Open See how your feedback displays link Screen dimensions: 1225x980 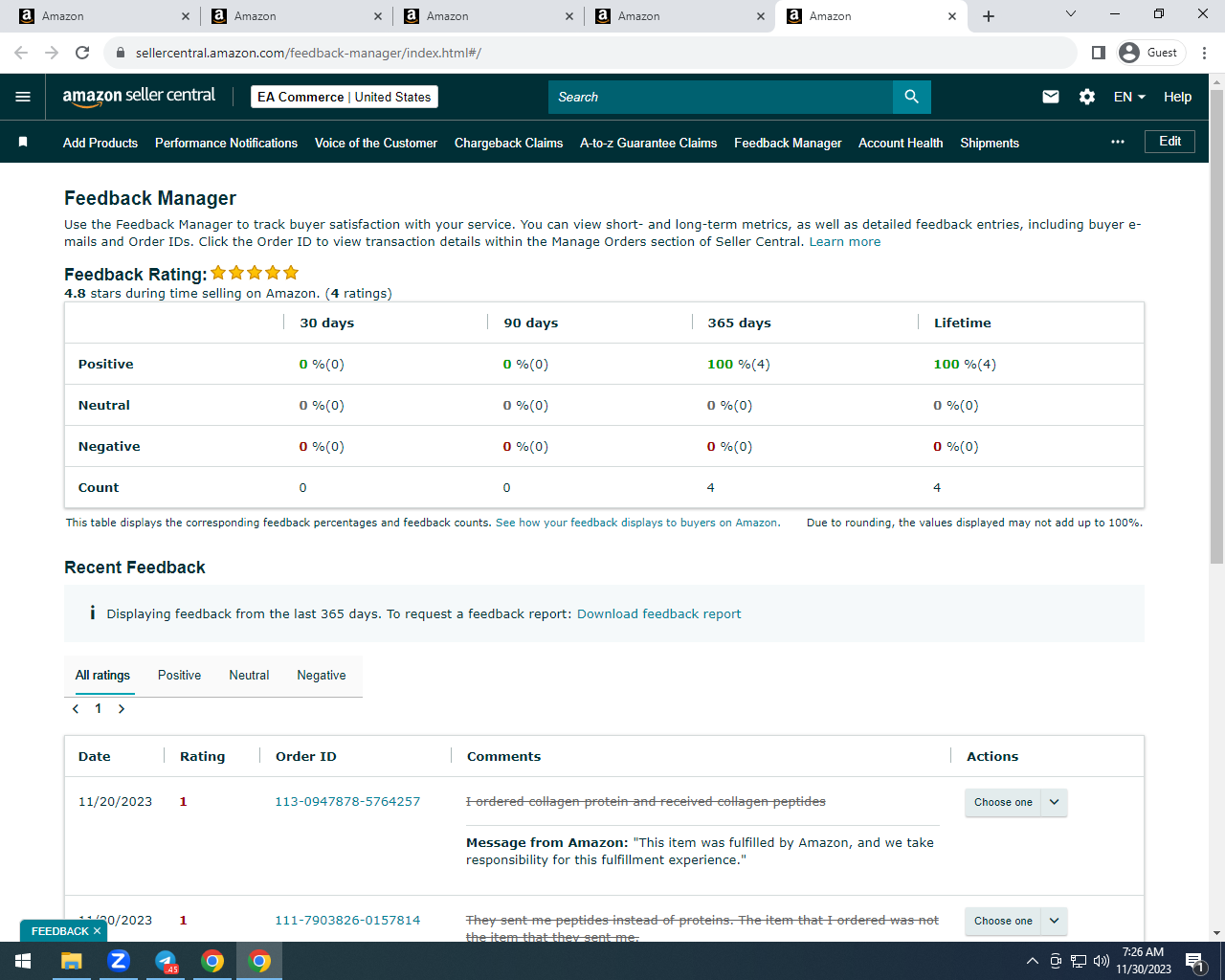pos(637,523)
